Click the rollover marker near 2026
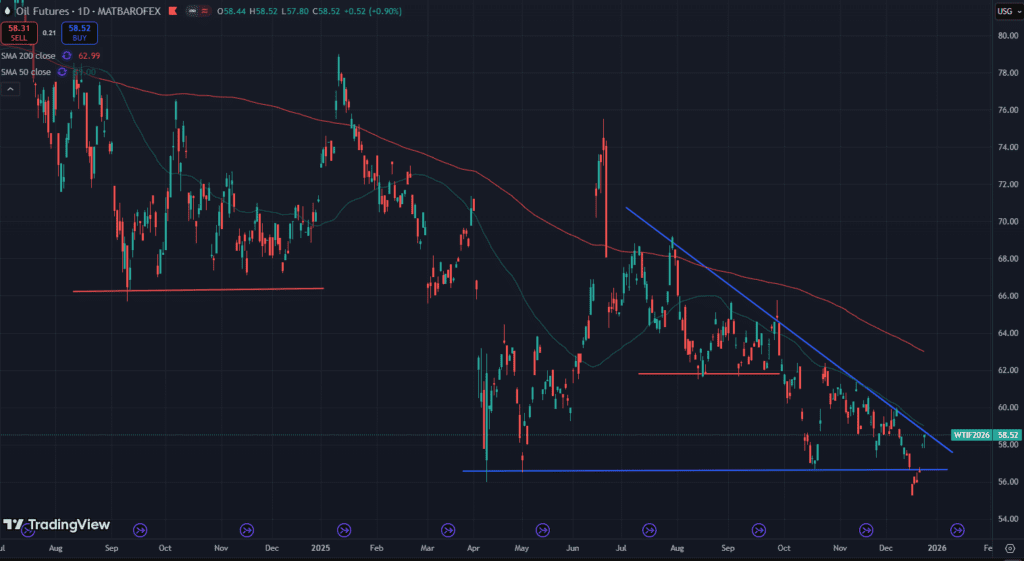The width and height of the screenshot is (1024, 561). pos(957,529)
